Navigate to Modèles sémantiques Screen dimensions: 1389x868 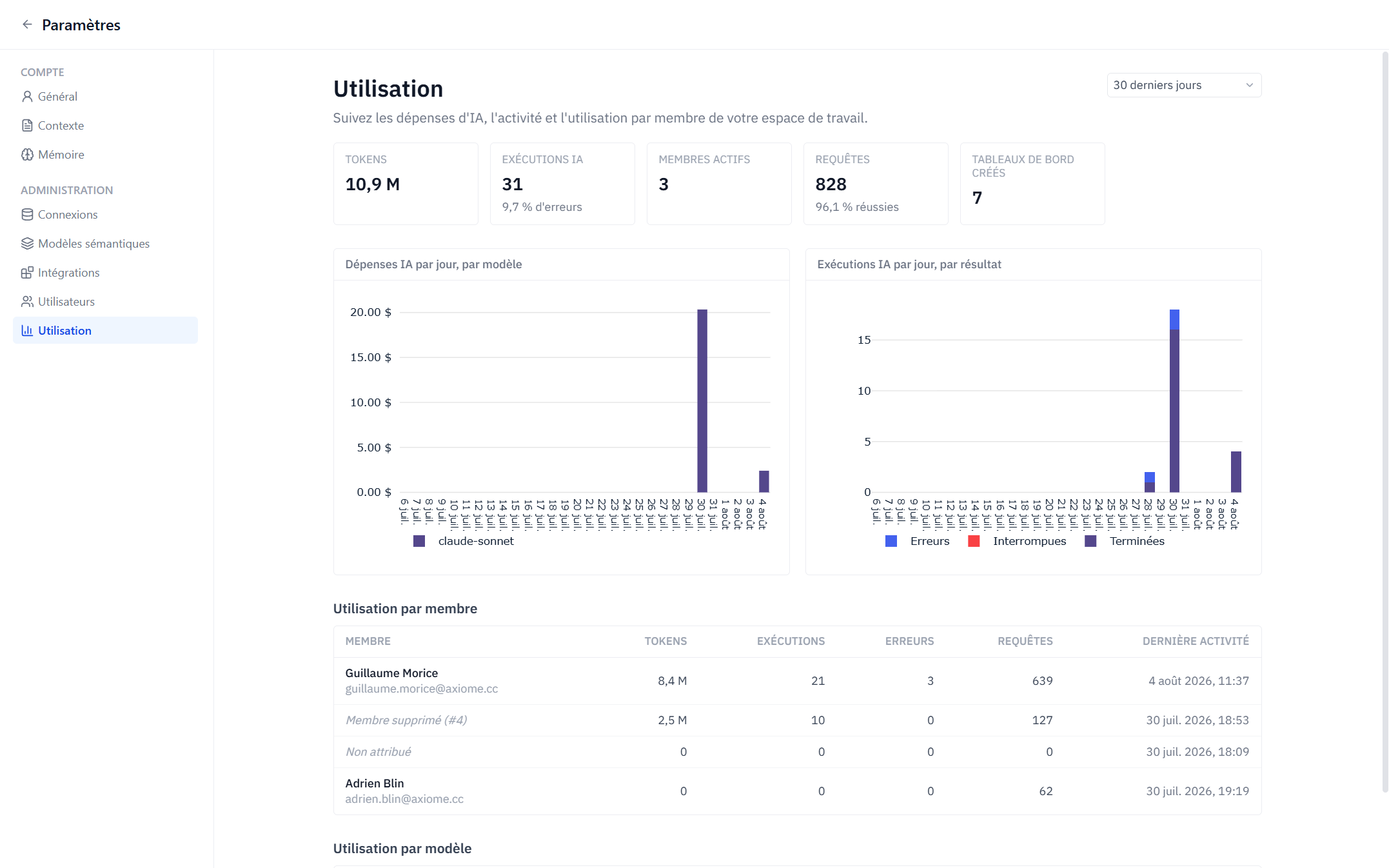(105, 244)
